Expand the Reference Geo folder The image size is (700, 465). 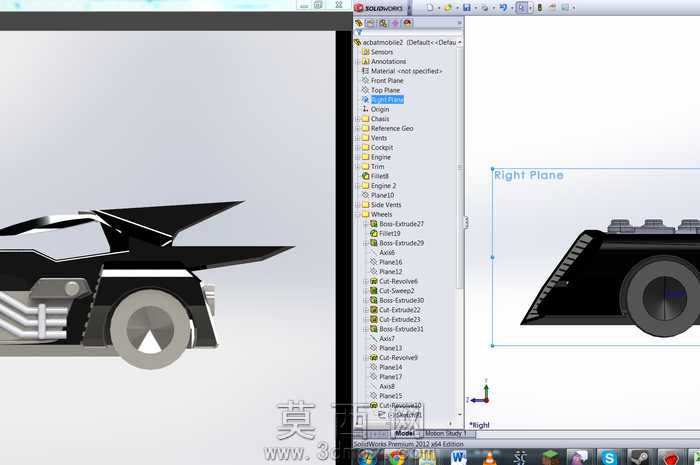tap(358, 129)
